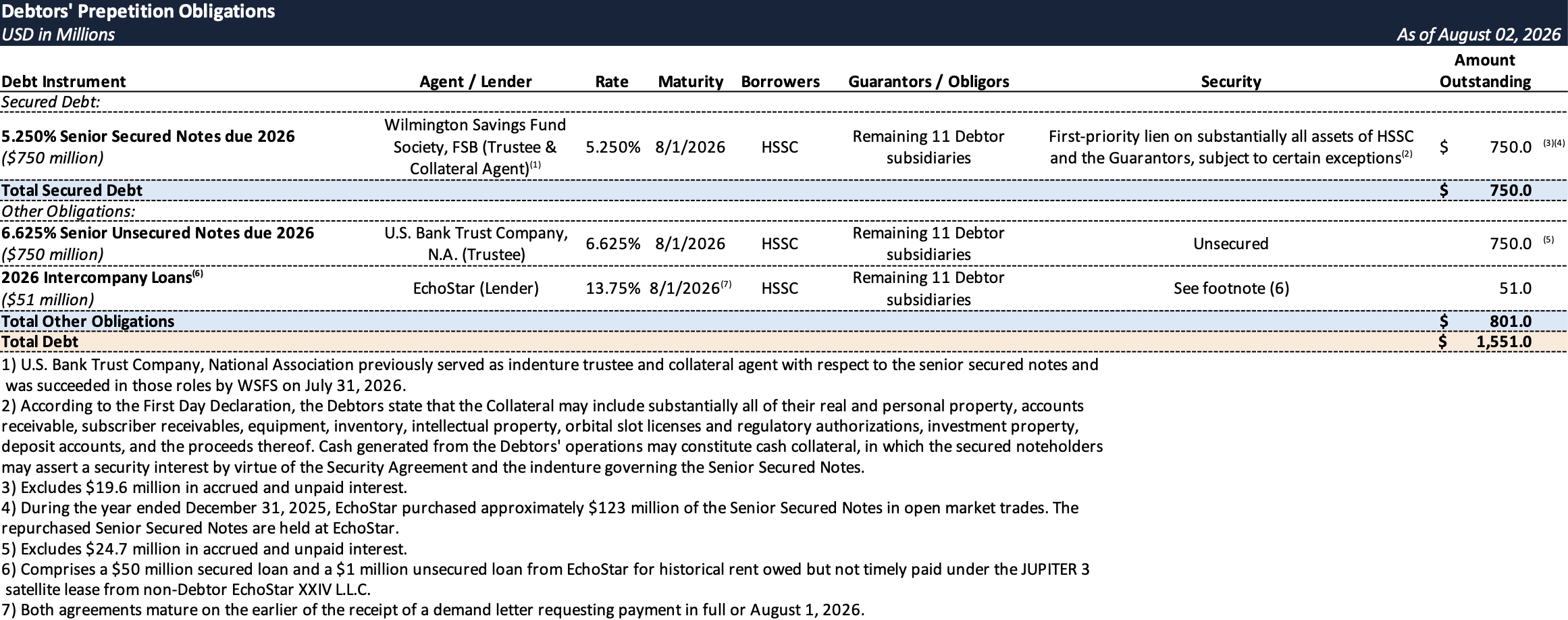Select footnote 2 about the First Day Declaration

pyautogui.click(x=552, y=436)
